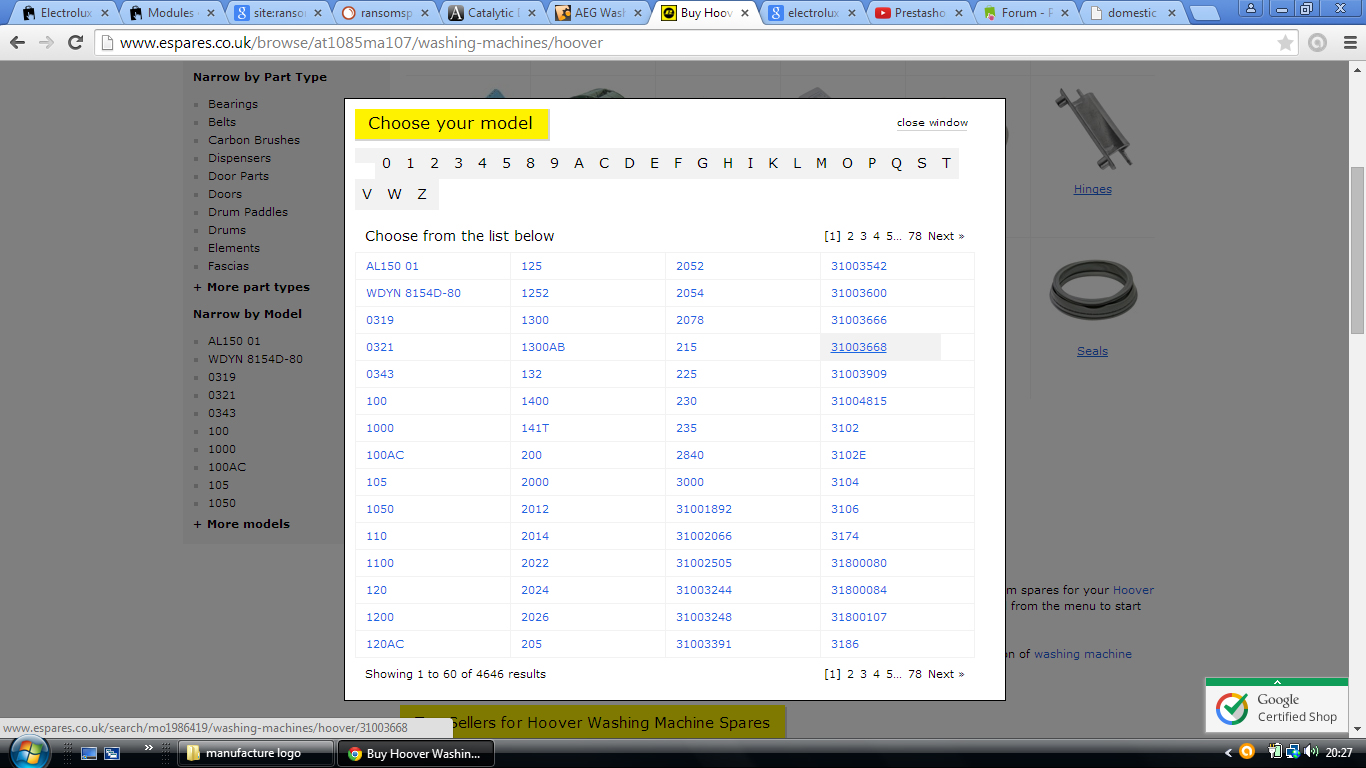Open the Hinges link on background page
This screenshot has height=768, width=1366.
click(x=1093, y=189)
